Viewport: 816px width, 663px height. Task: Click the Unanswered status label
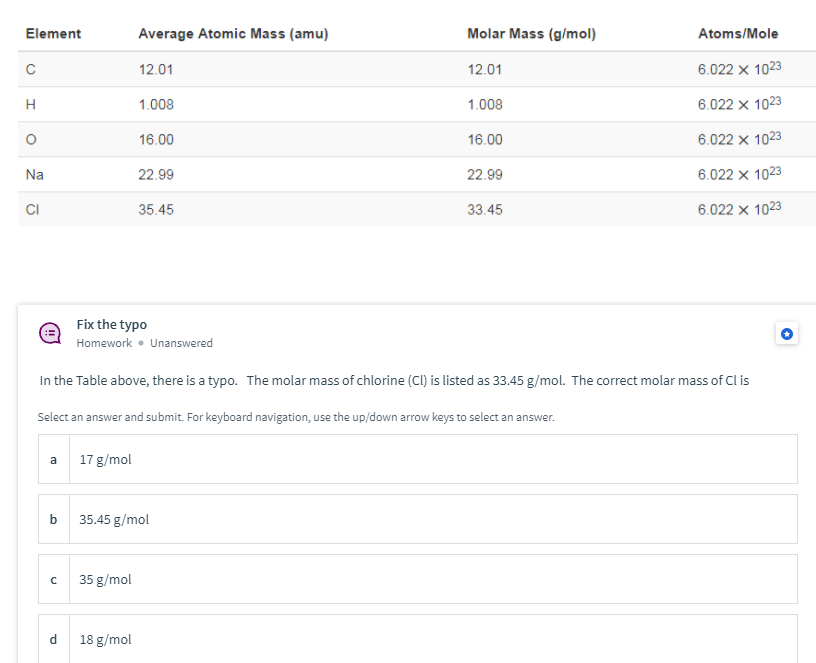tap(182, 343)
